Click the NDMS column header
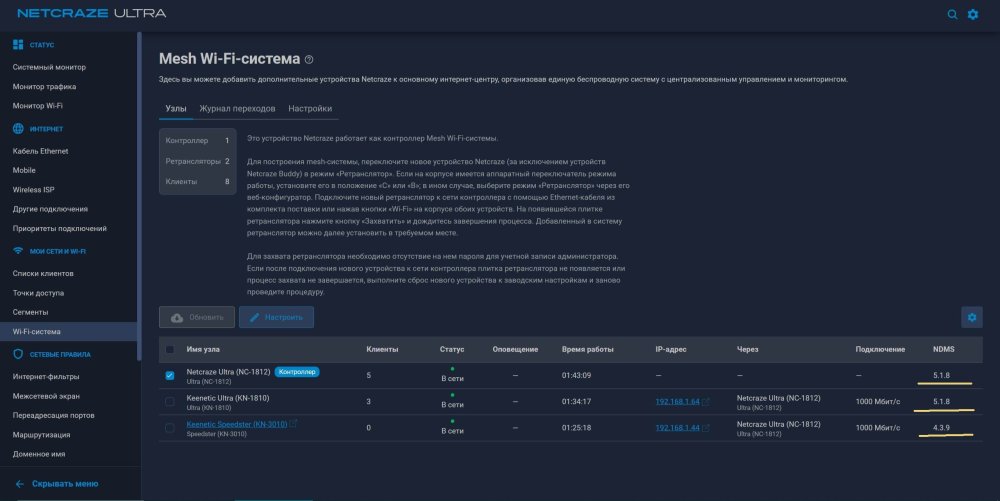This screenshot has height=501, width=1000. tap(943, 349)
